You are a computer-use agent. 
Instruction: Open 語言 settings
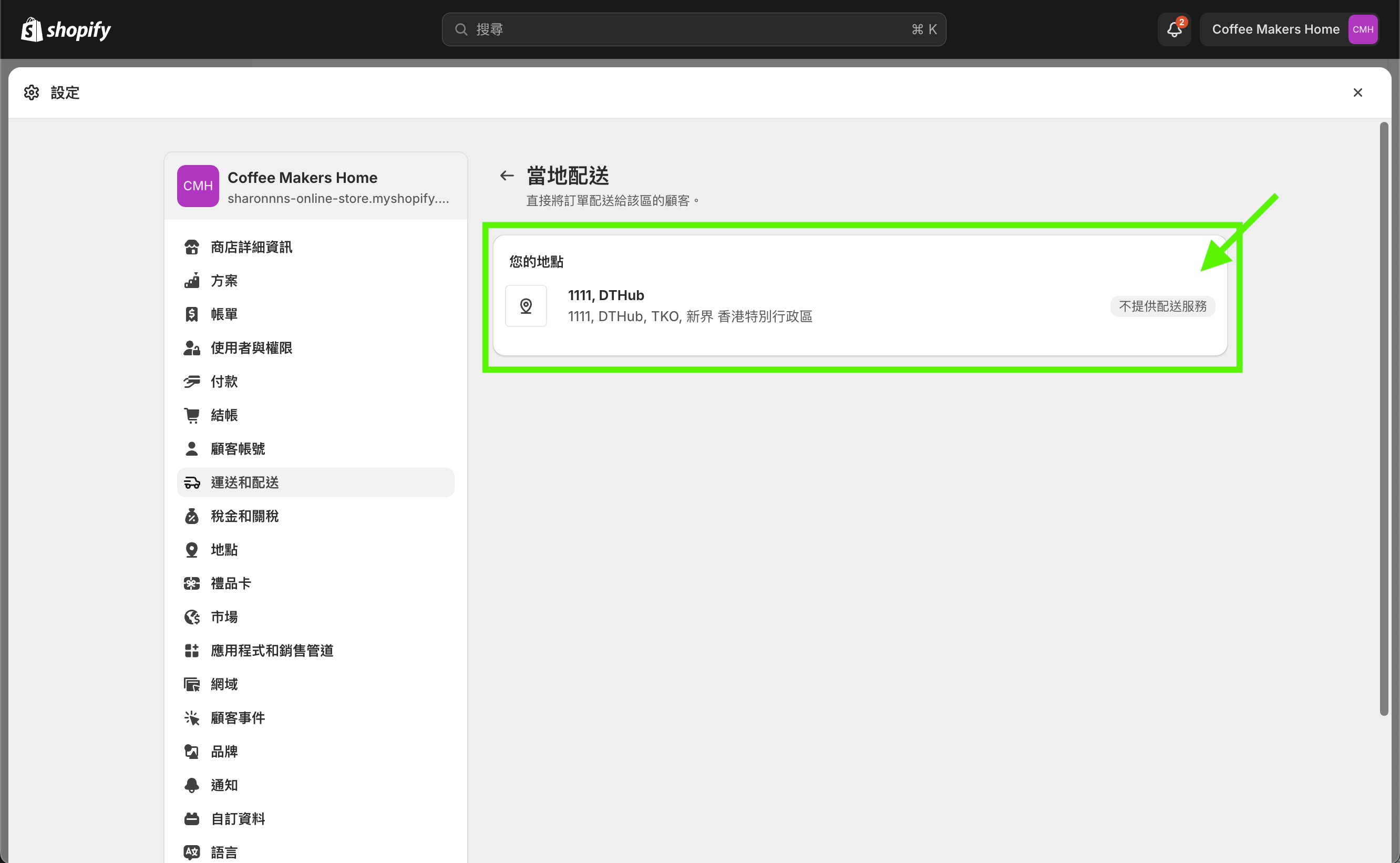click(316, 852)
